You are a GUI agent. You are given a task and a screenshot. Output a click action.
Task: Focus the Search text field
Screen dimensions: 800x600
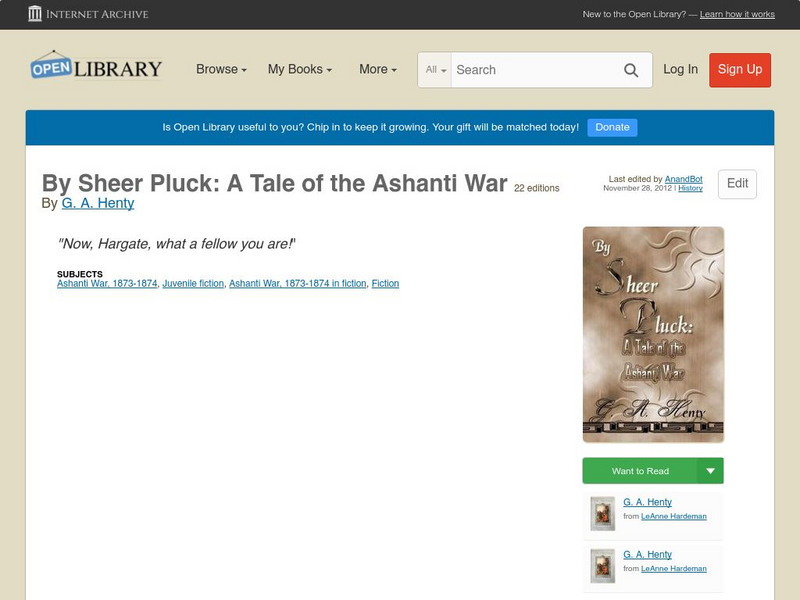pos(532,70)
